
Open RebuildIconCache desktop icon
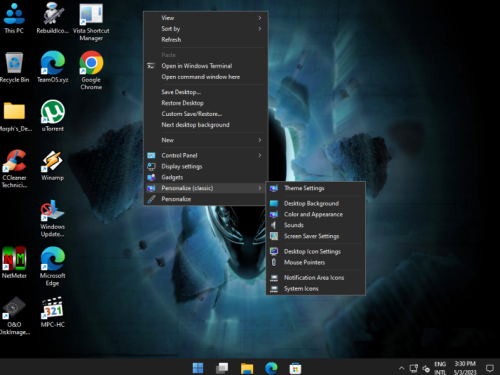point(53,19)
